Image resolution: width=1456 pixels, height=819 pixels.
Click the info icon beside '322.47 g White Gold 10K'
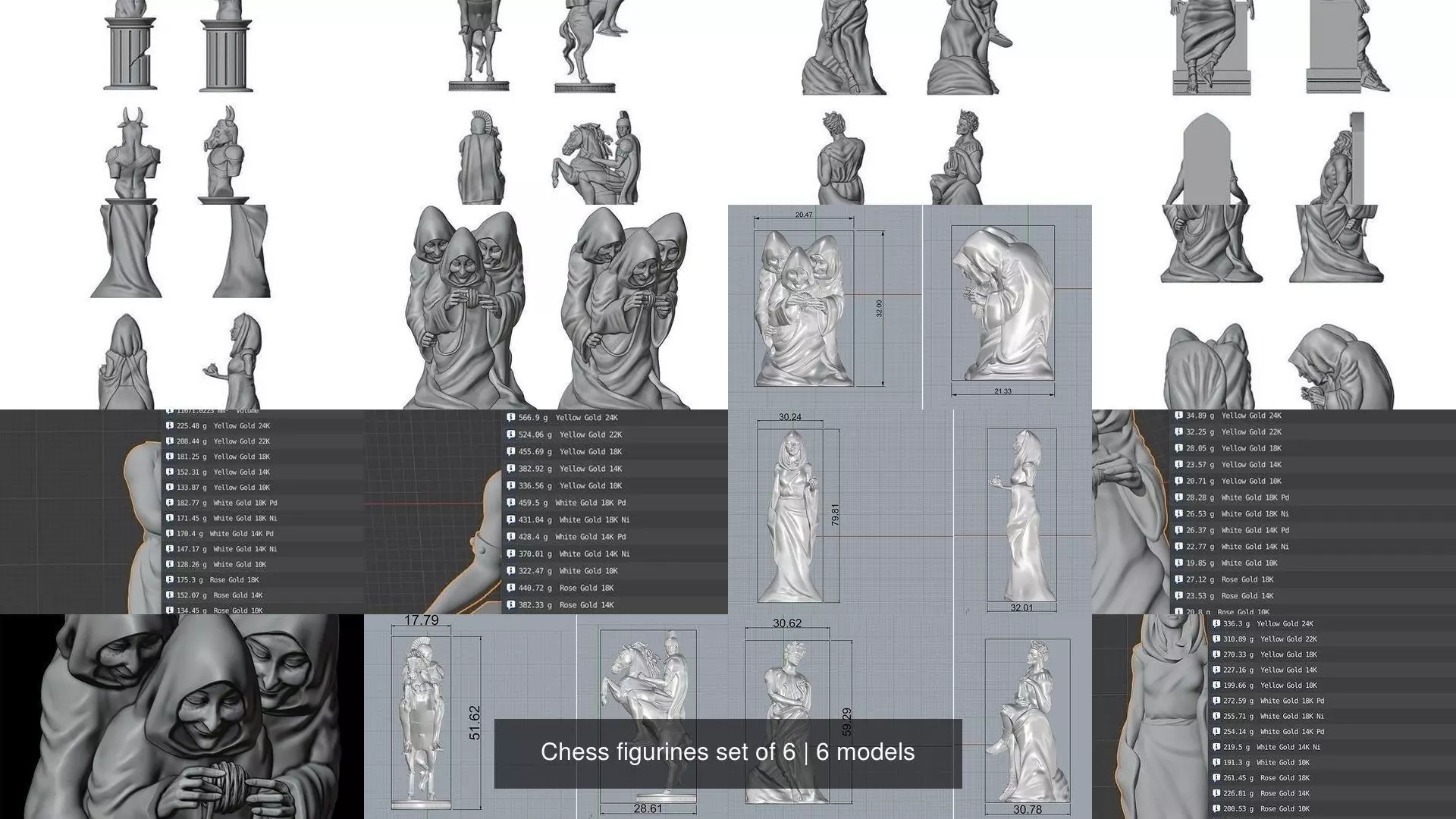tap(510, 571)
